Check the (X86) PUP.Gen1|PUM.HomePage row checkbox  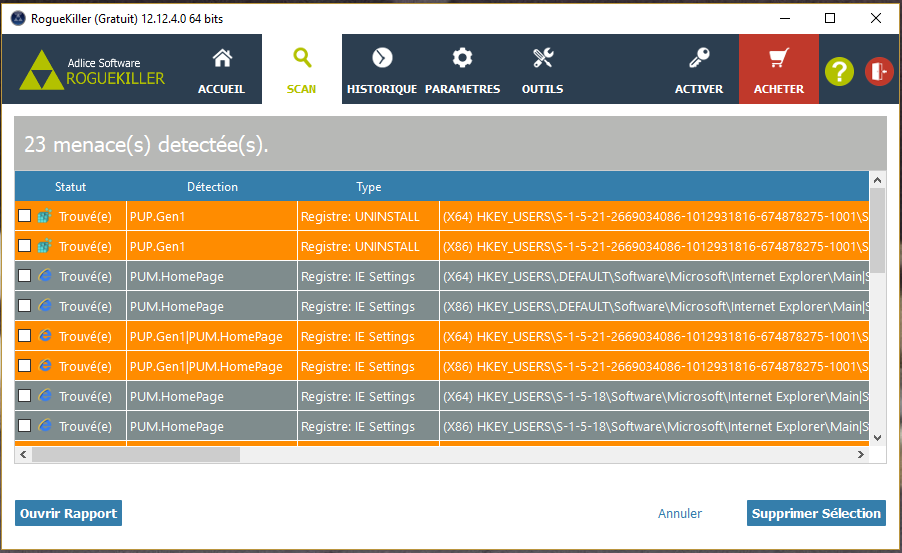[x=24, y=365]
